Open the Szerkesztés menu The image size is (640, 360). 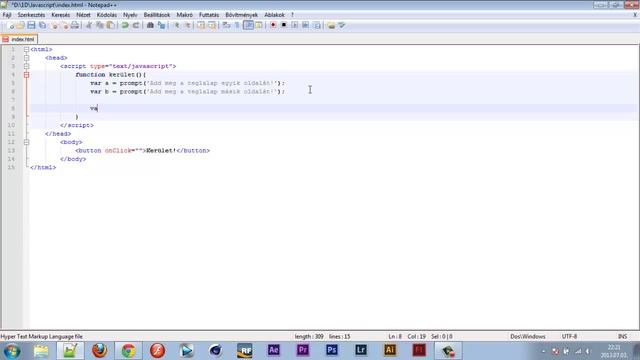(31, 15)
